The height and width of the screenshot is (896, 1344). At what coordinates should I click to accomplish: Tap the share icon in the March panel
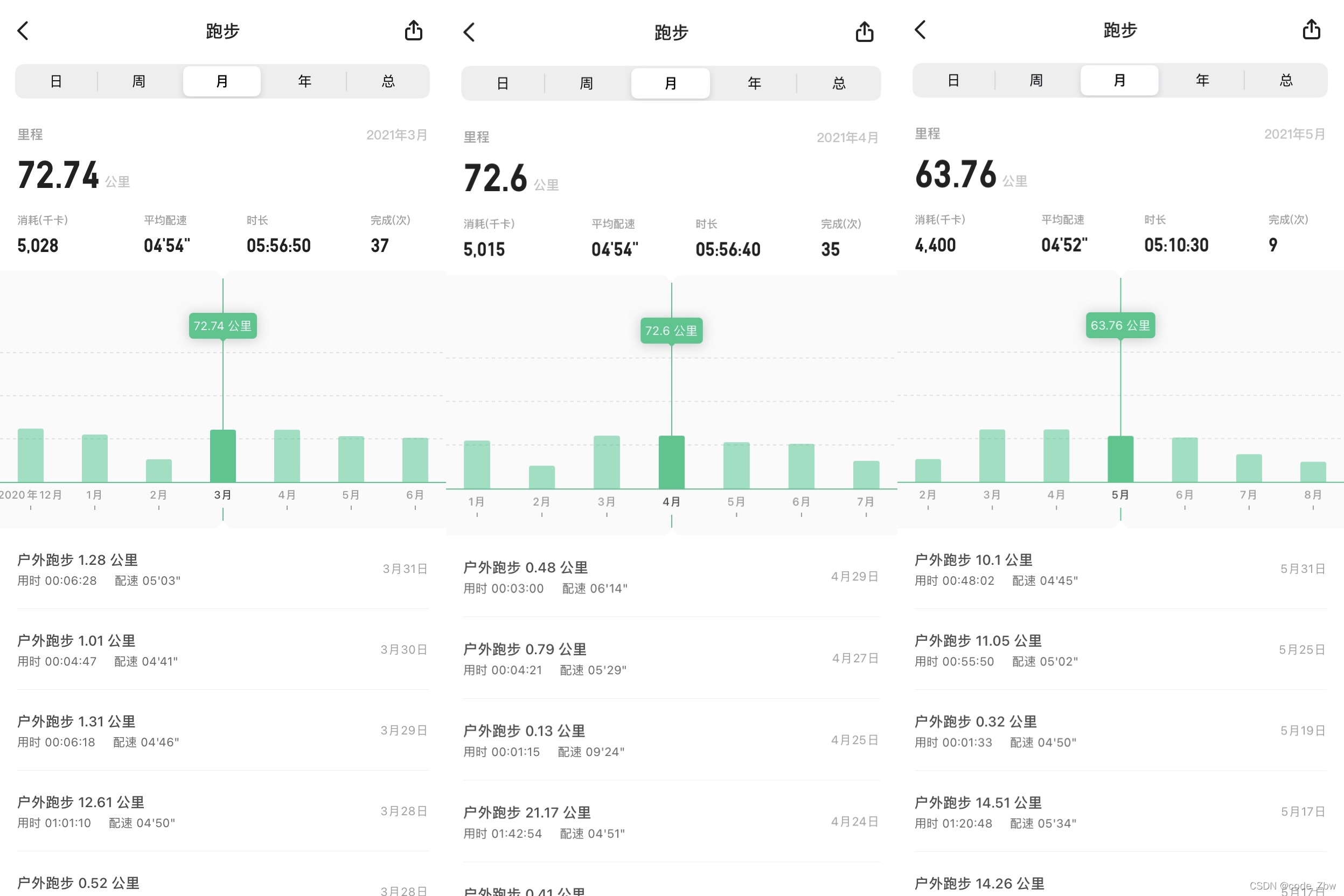(413, 30)
